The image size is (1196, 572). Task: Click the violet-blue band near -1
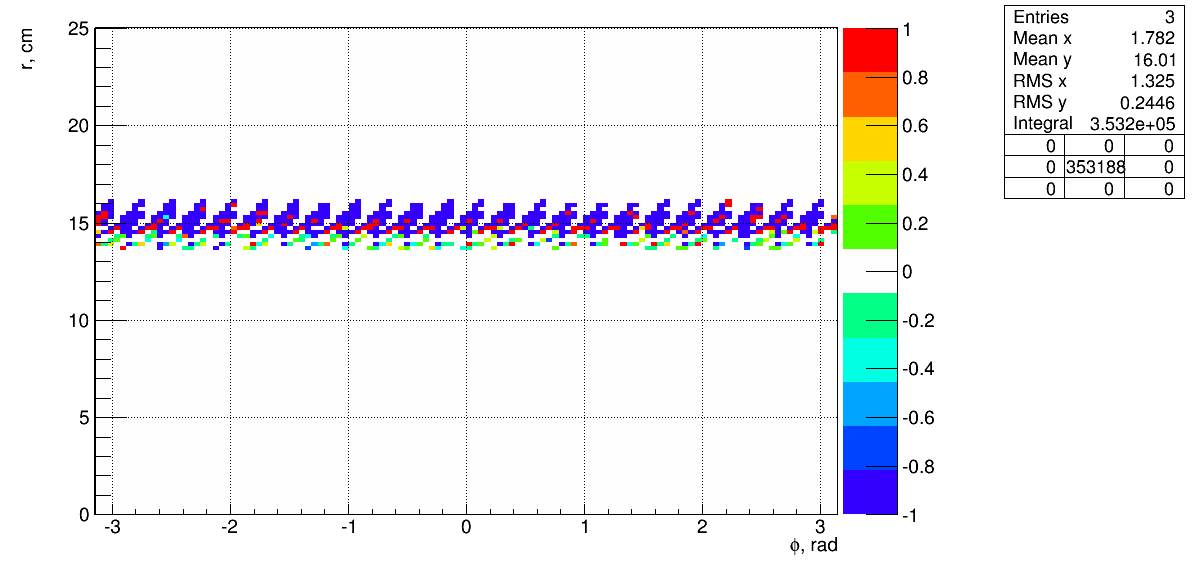click(870, 492)
